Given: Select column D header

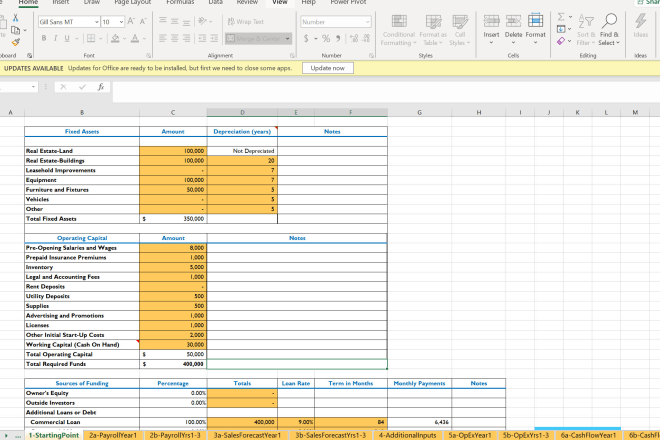Looking at the screenshot, I should [x=242, y=112].
